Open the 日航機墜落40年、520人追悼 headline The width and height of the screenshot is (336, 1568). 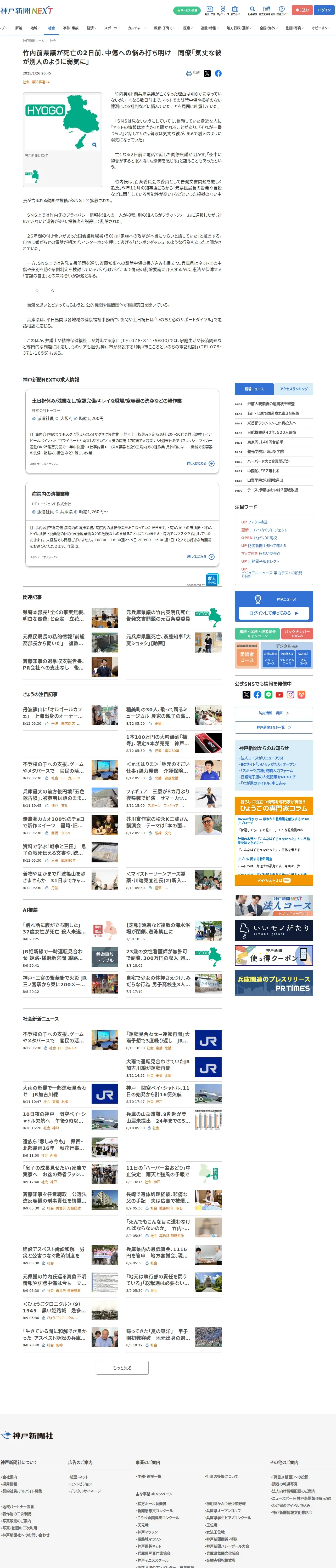coord(271,432)
